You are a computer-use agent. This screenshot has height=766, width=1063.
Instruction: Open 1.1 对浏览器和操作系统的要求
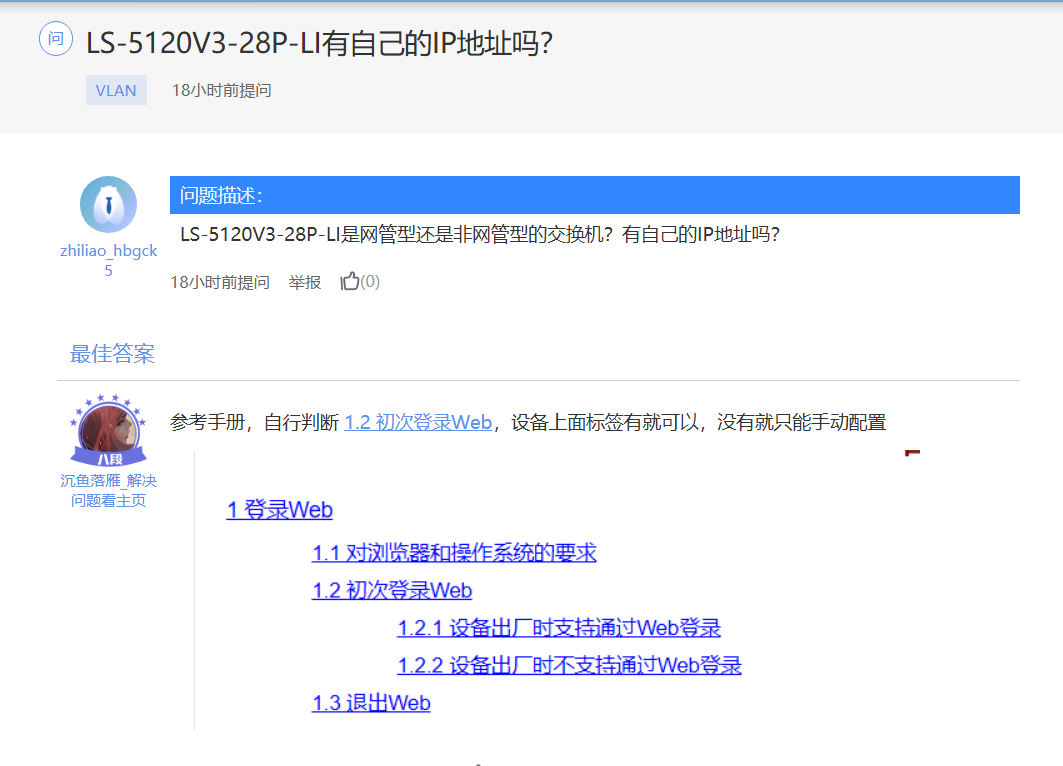point(454,553)
